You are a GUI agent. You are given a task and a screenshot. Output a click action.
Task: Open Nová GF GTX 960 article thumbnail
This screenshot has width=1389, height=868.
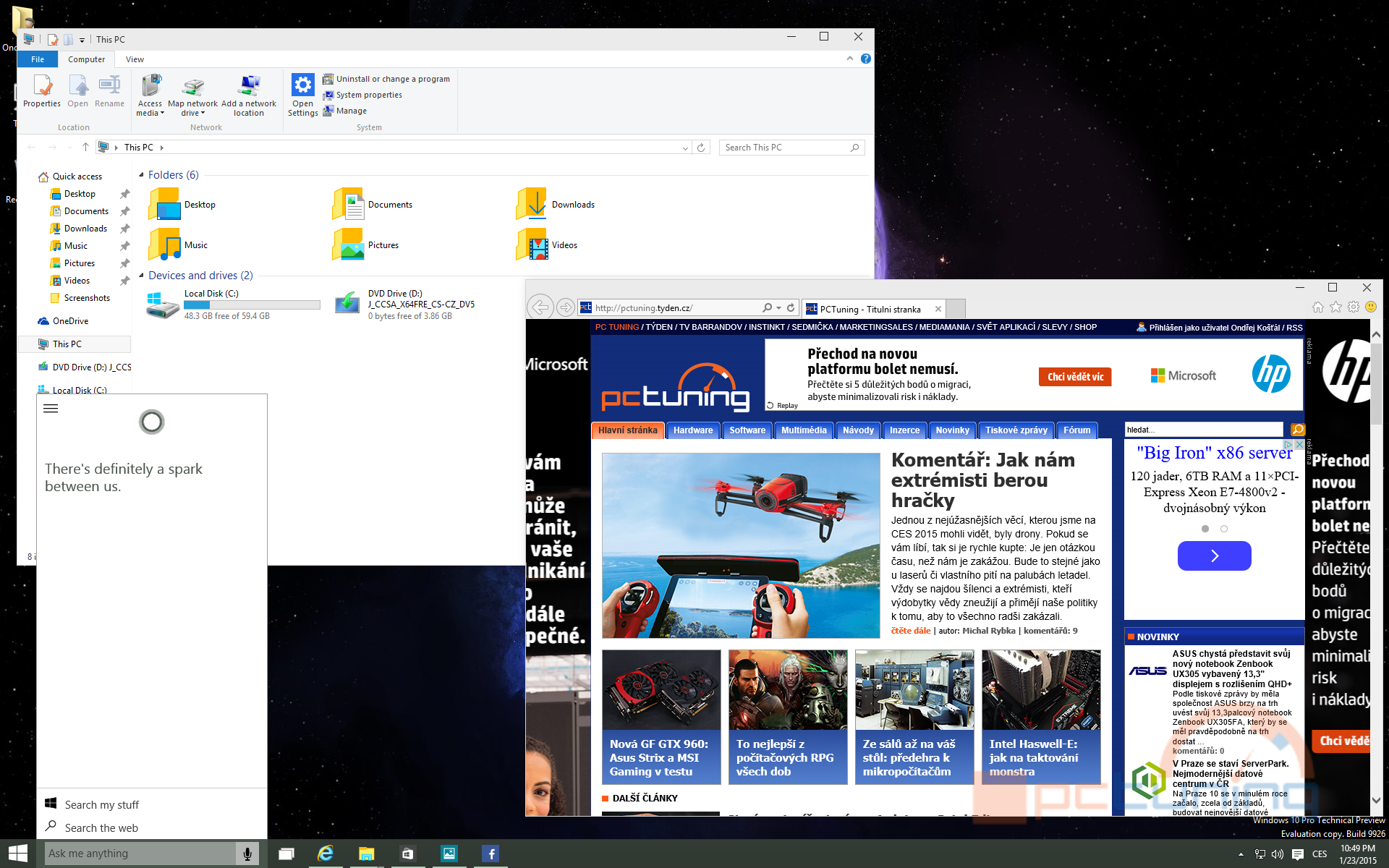coord(661,689)
